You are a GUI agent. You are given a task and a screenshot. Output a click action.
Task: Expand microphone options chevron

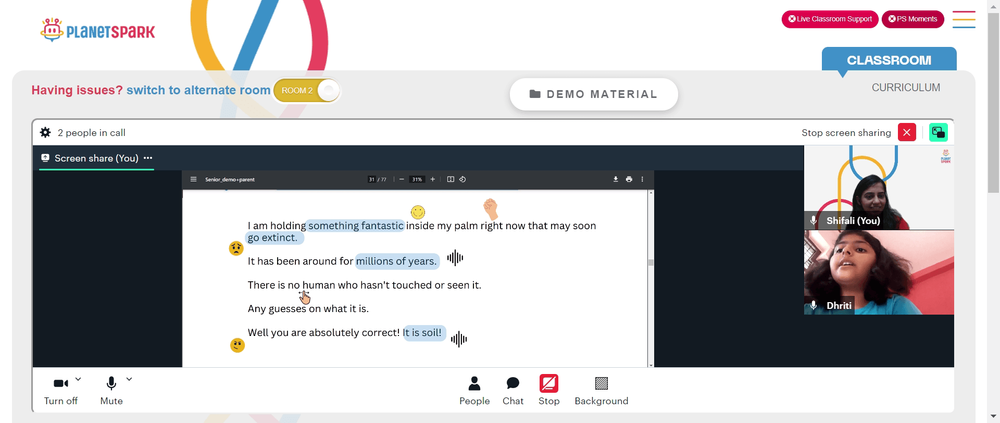click(x=129, y=379)
